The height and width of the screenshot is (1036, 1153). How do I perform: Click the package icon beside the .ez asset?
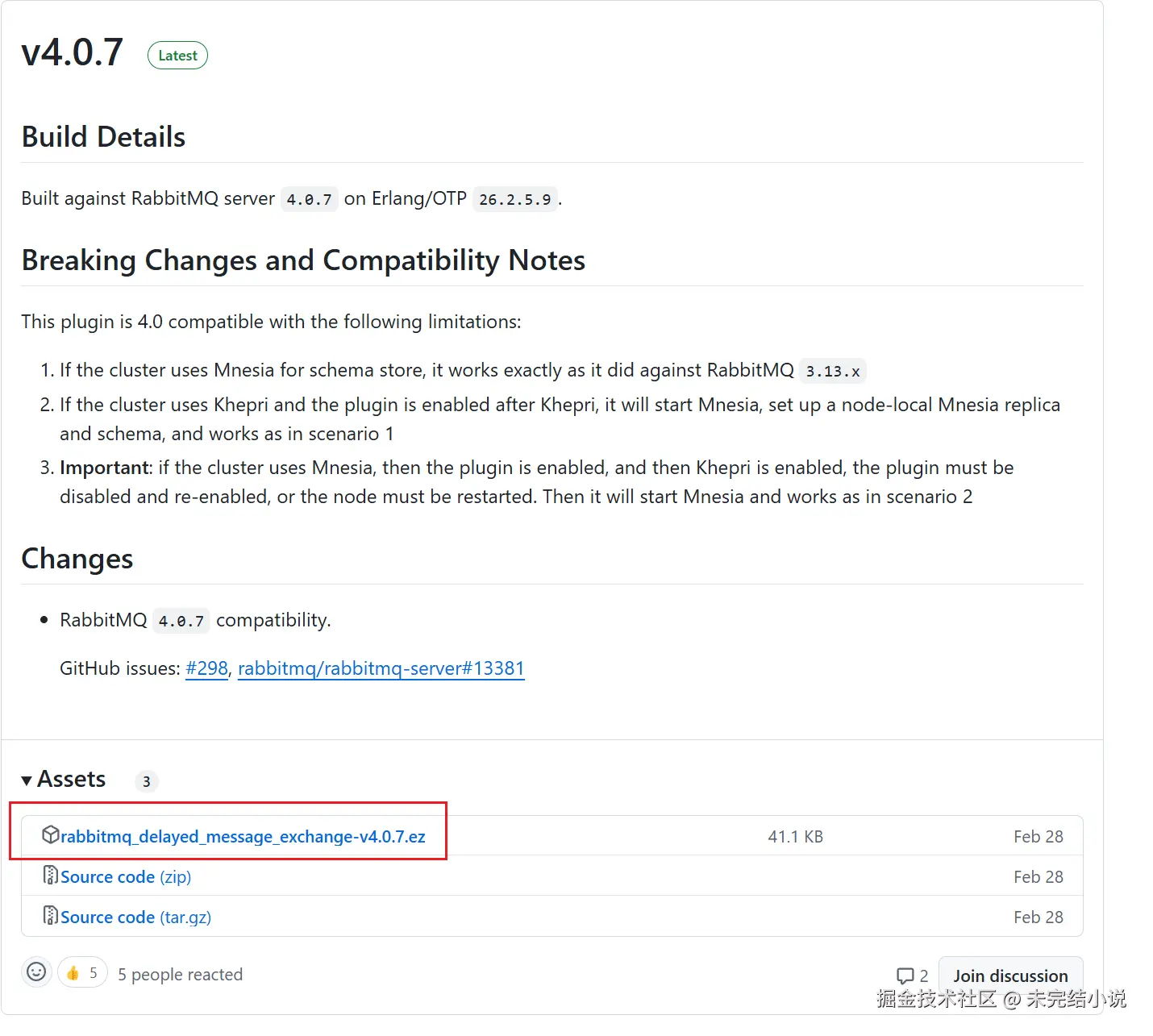[x=50, y=835]
